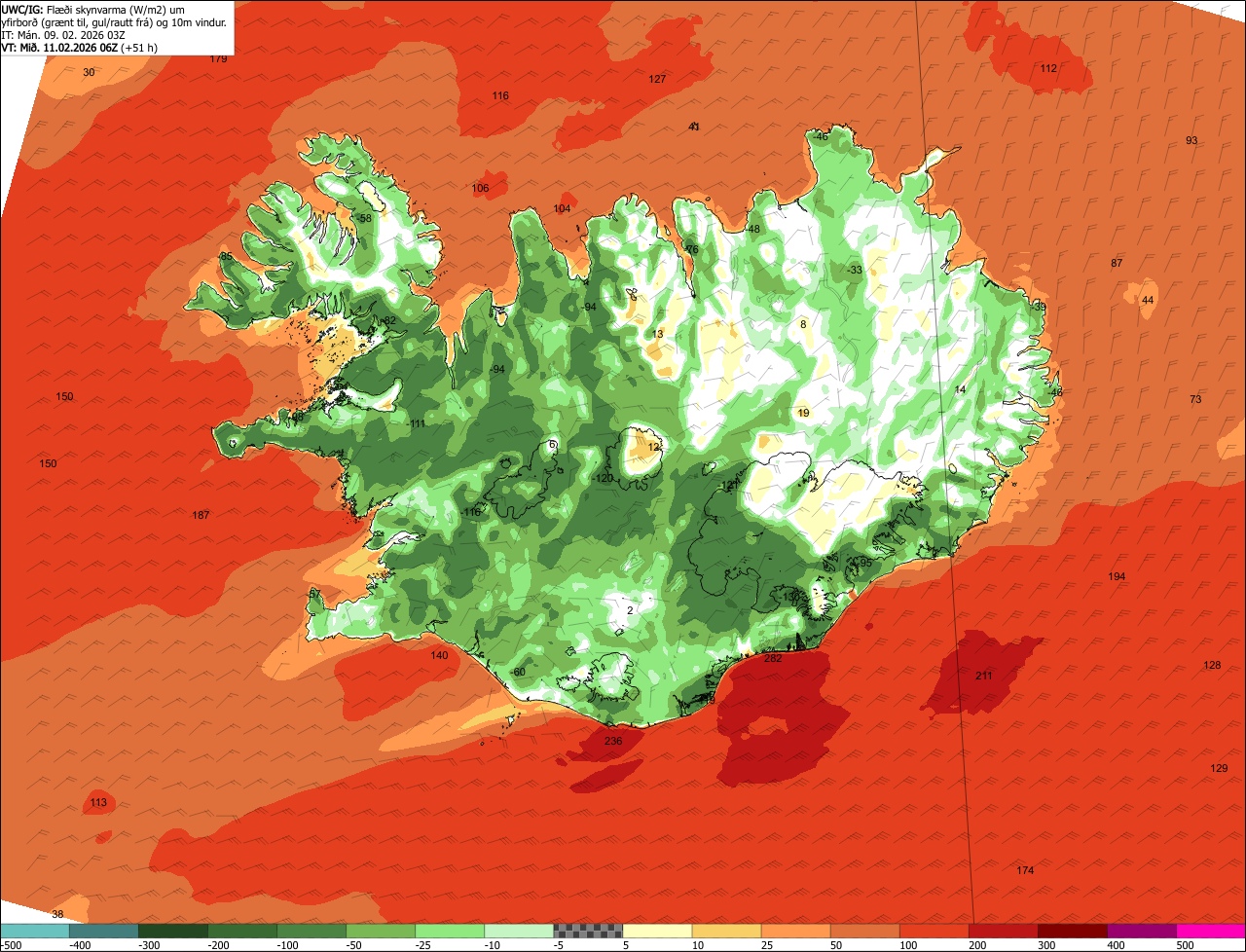
Task: Click the map value 73 in the eastern sea
Action: (1195, 399)
